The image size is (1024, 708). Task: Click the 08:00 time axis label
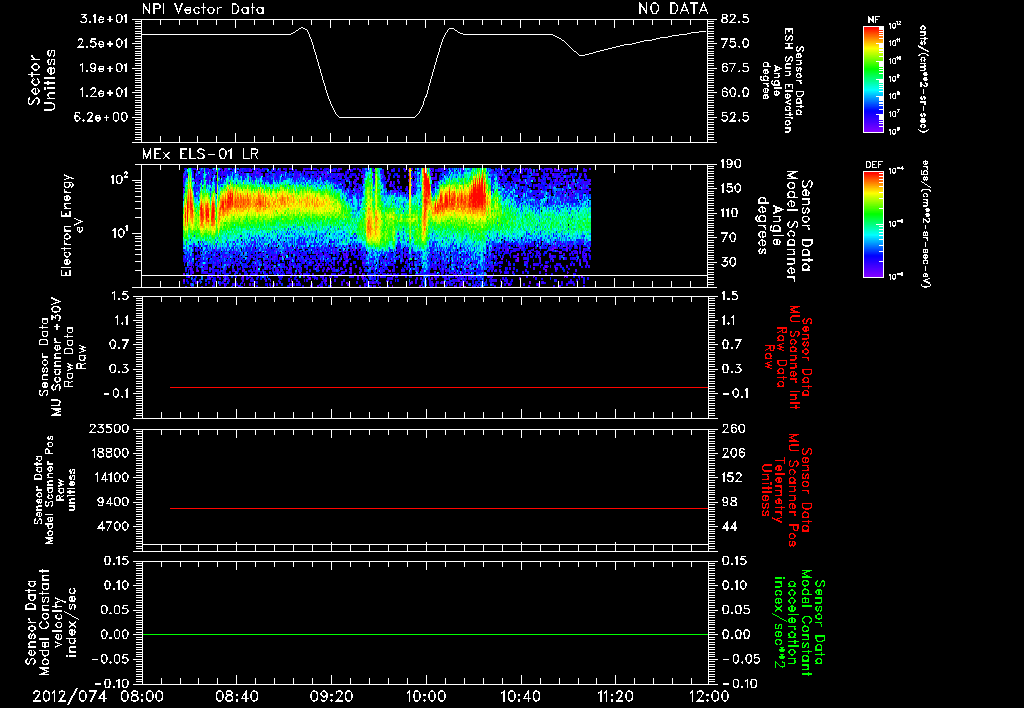click(x=142, y=695)
